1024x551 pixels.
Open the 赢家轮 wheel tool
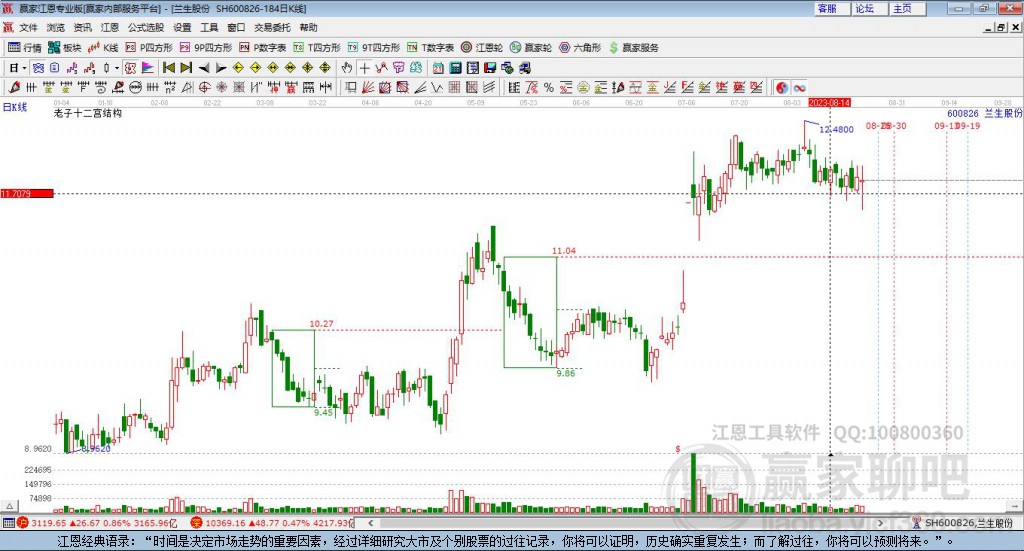[531, 48]
